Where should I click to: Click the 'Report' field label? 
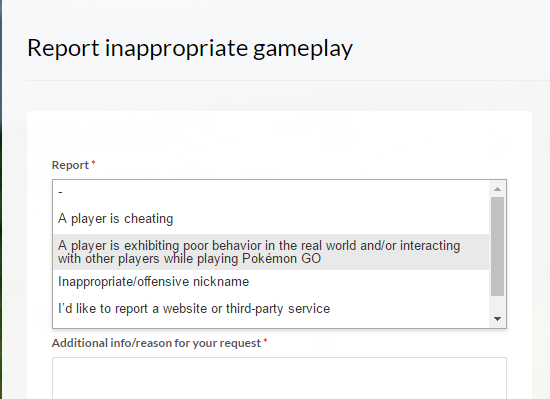coord(70,165)
